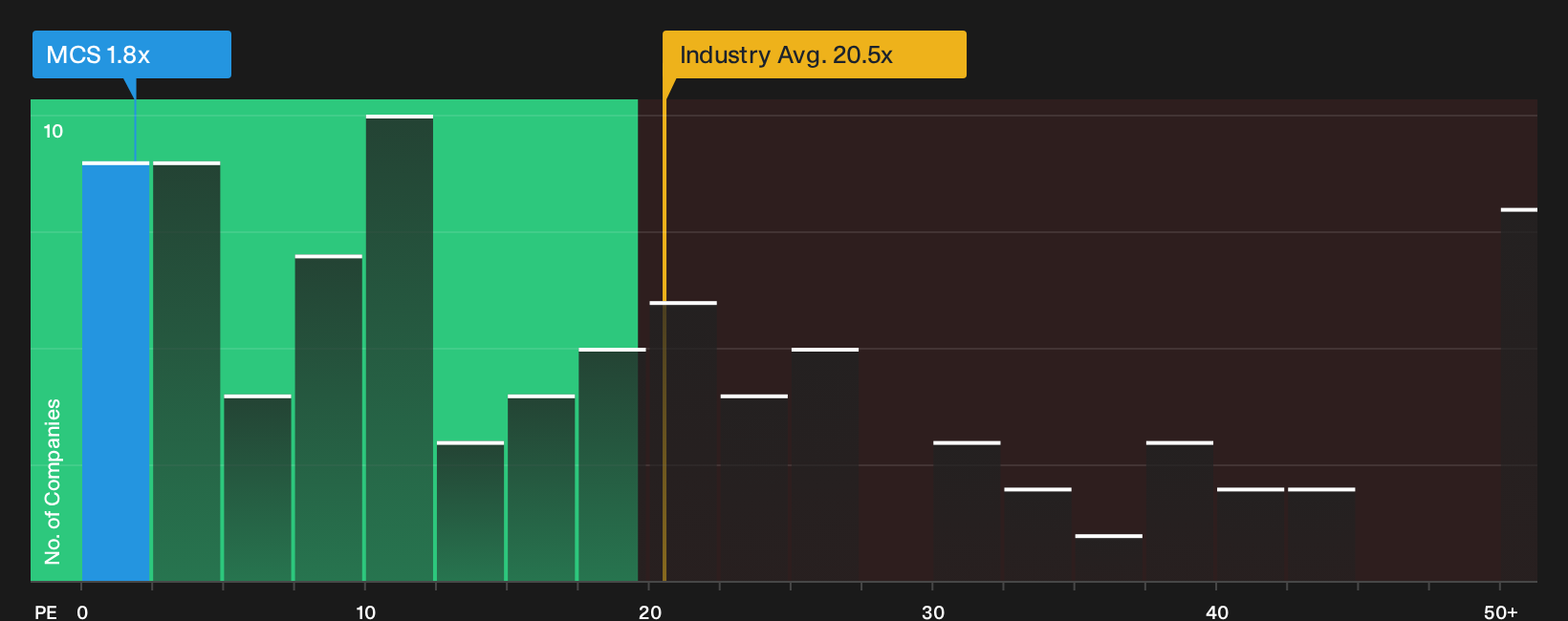Select the tallest bar at PE 10

[x=400, y=348]
